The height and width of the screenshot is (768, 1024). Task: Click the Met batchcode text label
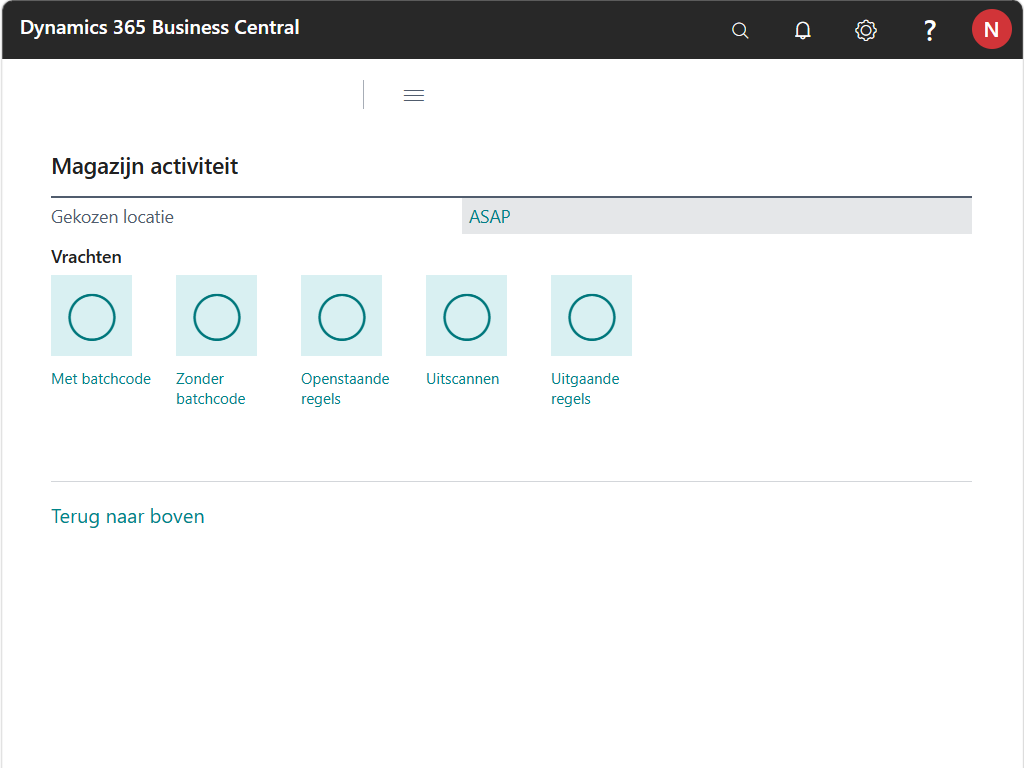[101, 379]
